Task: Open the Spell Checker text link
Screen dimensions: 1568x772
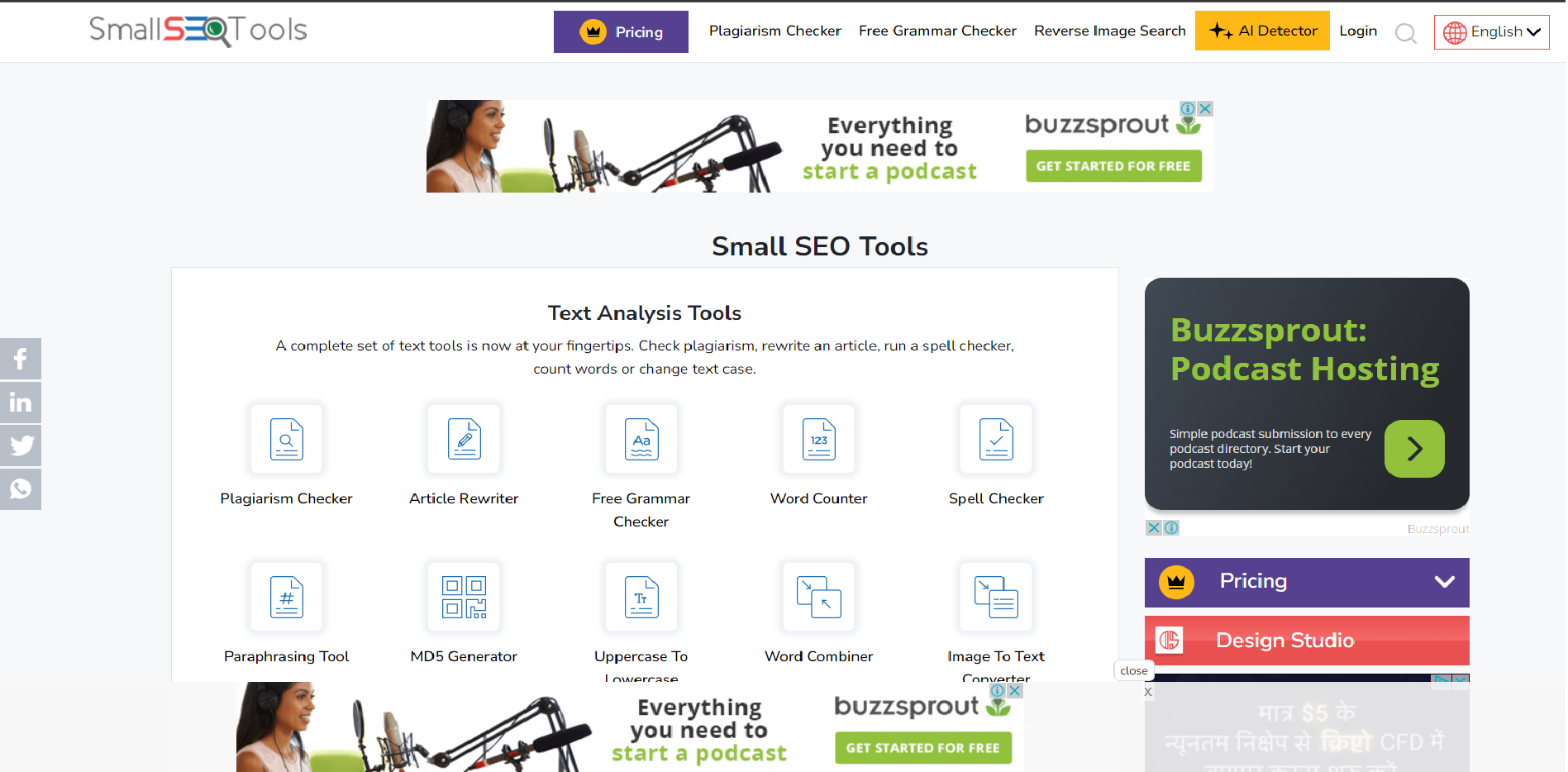Action: pos(996,498)
